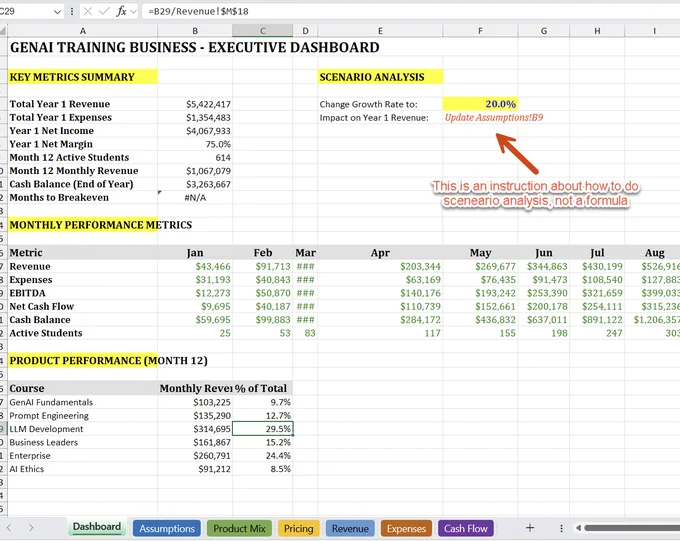The image size is (680, 541).
Task: Select Year 1 Net Income value $4,067,933
Action: pos(195,131)
